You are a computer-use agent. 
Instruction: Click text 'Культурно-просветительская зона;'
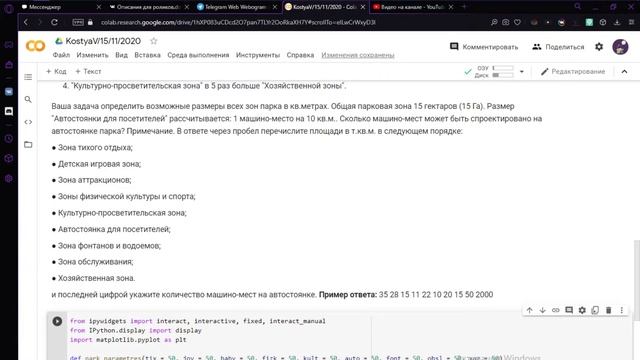pyautogui.click(x=122, y=213)
